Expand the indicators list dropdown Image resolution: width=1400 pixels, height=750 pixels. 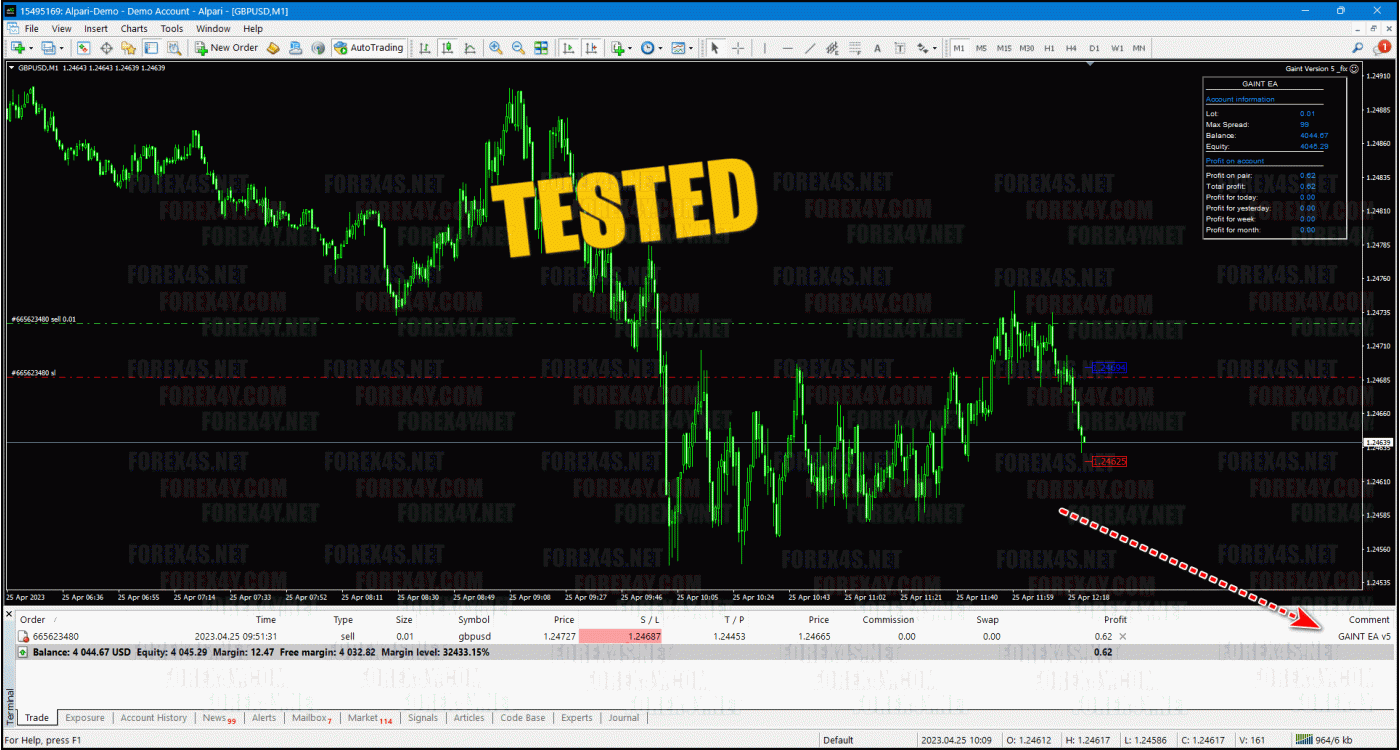pos(630,48)
